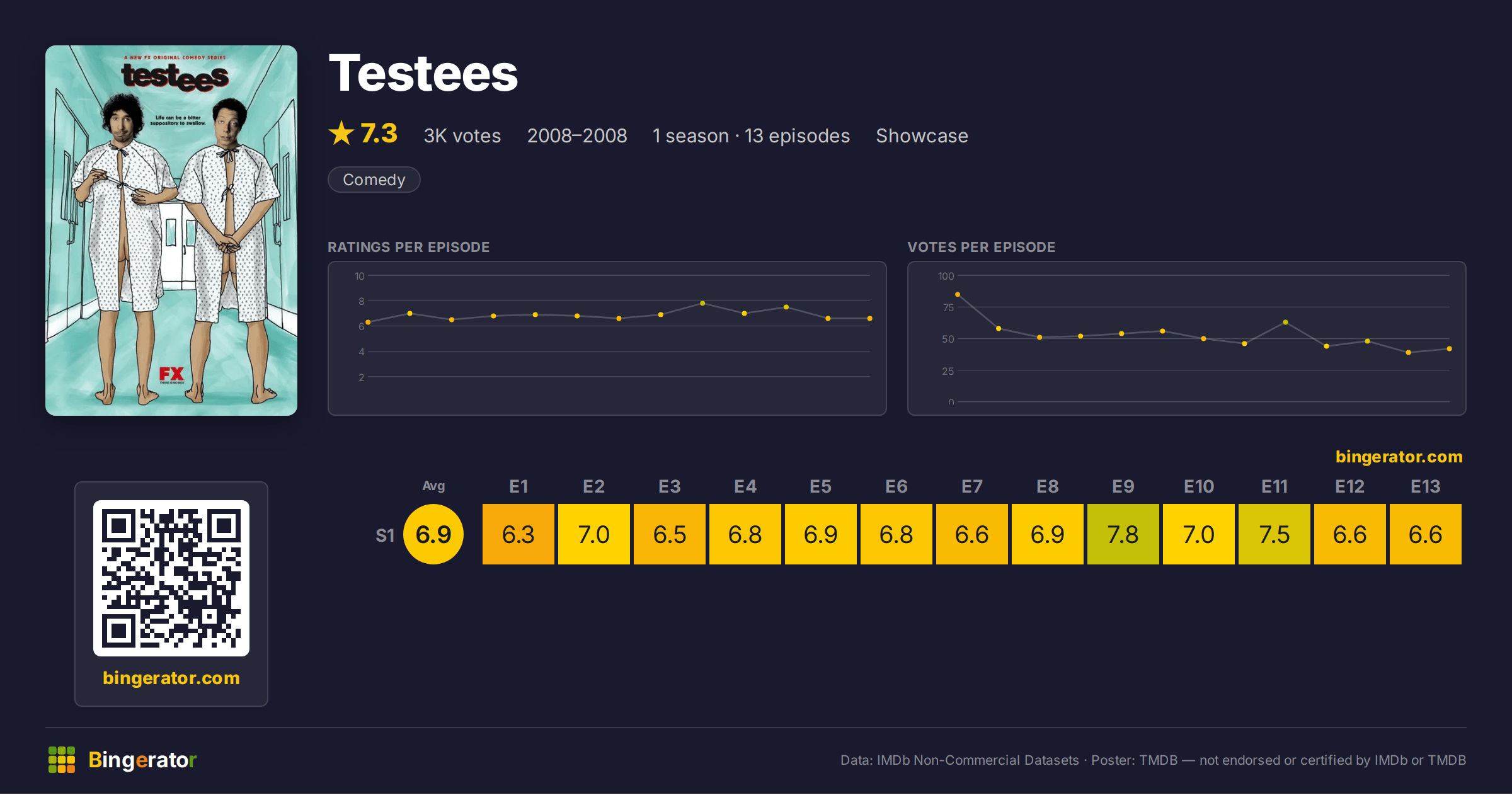The width and height of the screenshot is (1512, 795).
Task: Click the yellow star rating icon
Action: (x=341, y=133)
